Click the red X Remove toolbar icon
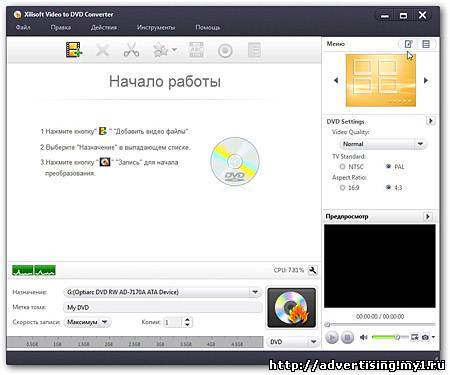Screen dimensions: 450x375 point(102,51)
